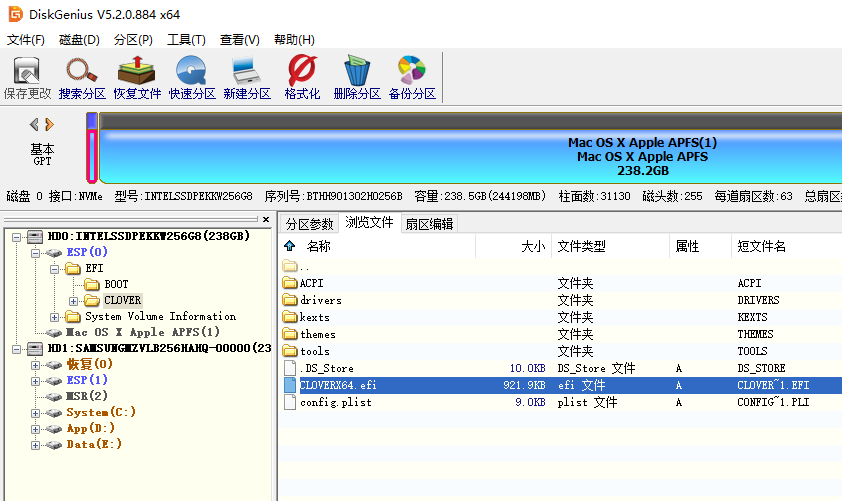Open the 磁盘(D) menu

[79, 40]
